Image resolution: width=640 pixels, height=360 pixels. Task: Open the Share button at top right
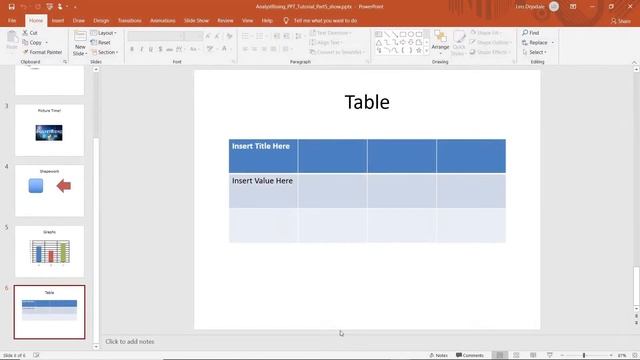tap(620, 21)
